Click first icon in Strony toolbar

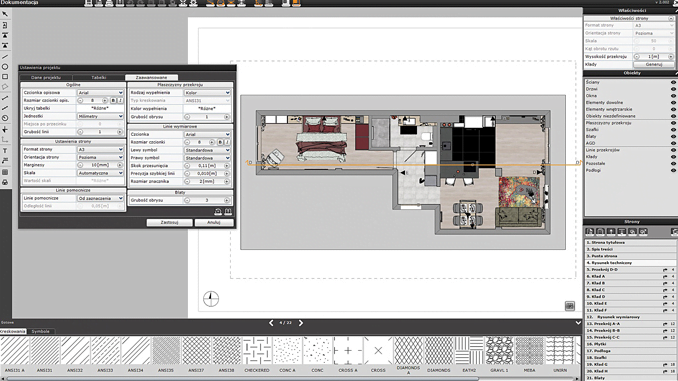(x=590, y=232)
